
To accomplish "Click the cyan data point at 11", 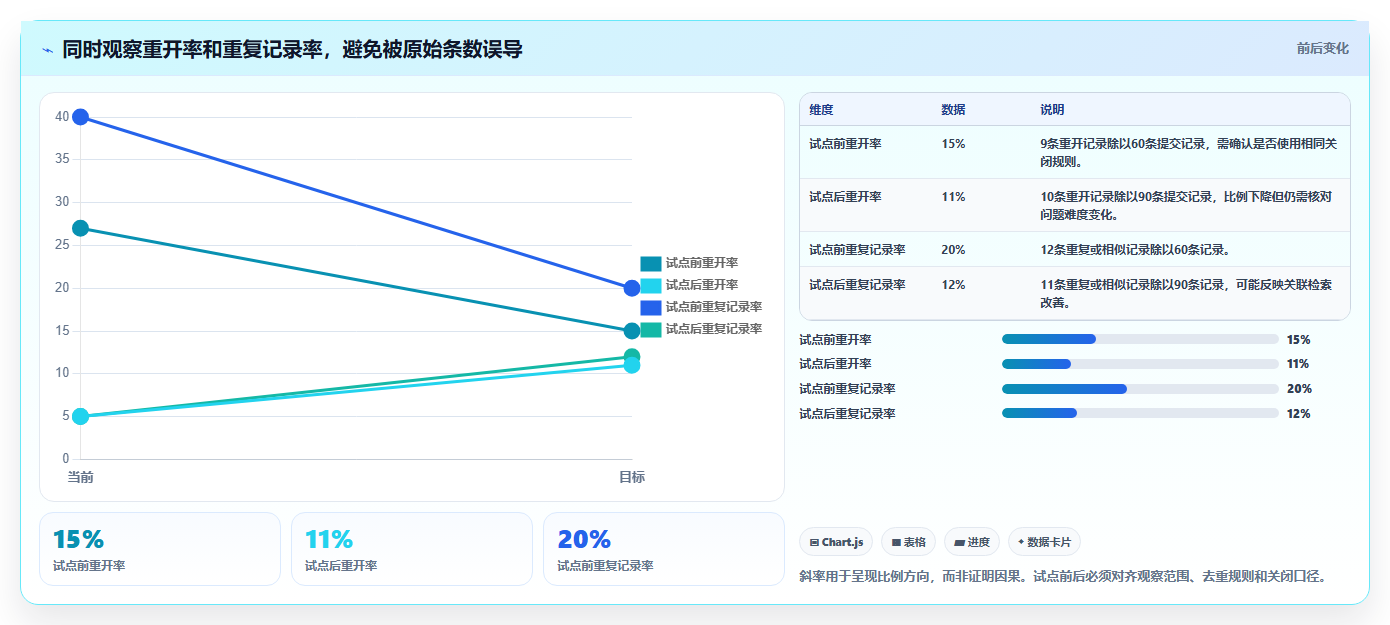I will [x=632, y=365].
